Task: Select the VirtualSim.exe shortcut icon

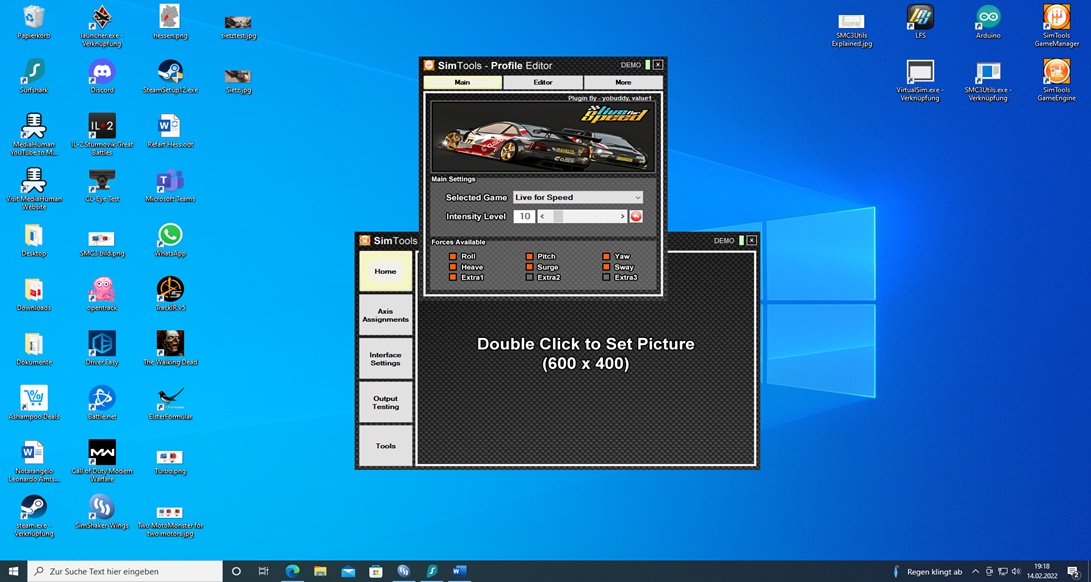Action: (x=920, y=80)
